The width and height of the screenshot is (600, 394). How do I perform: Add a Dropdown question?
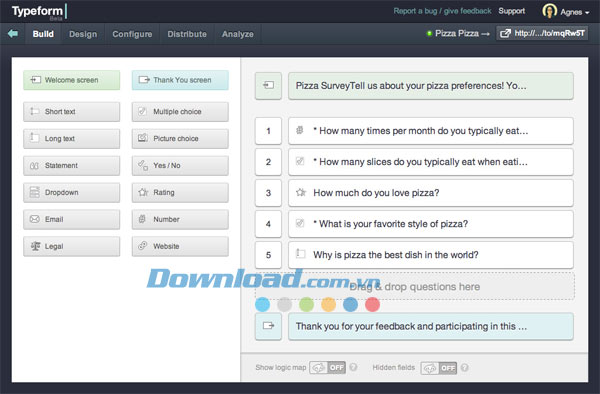[x=72, y=192]
